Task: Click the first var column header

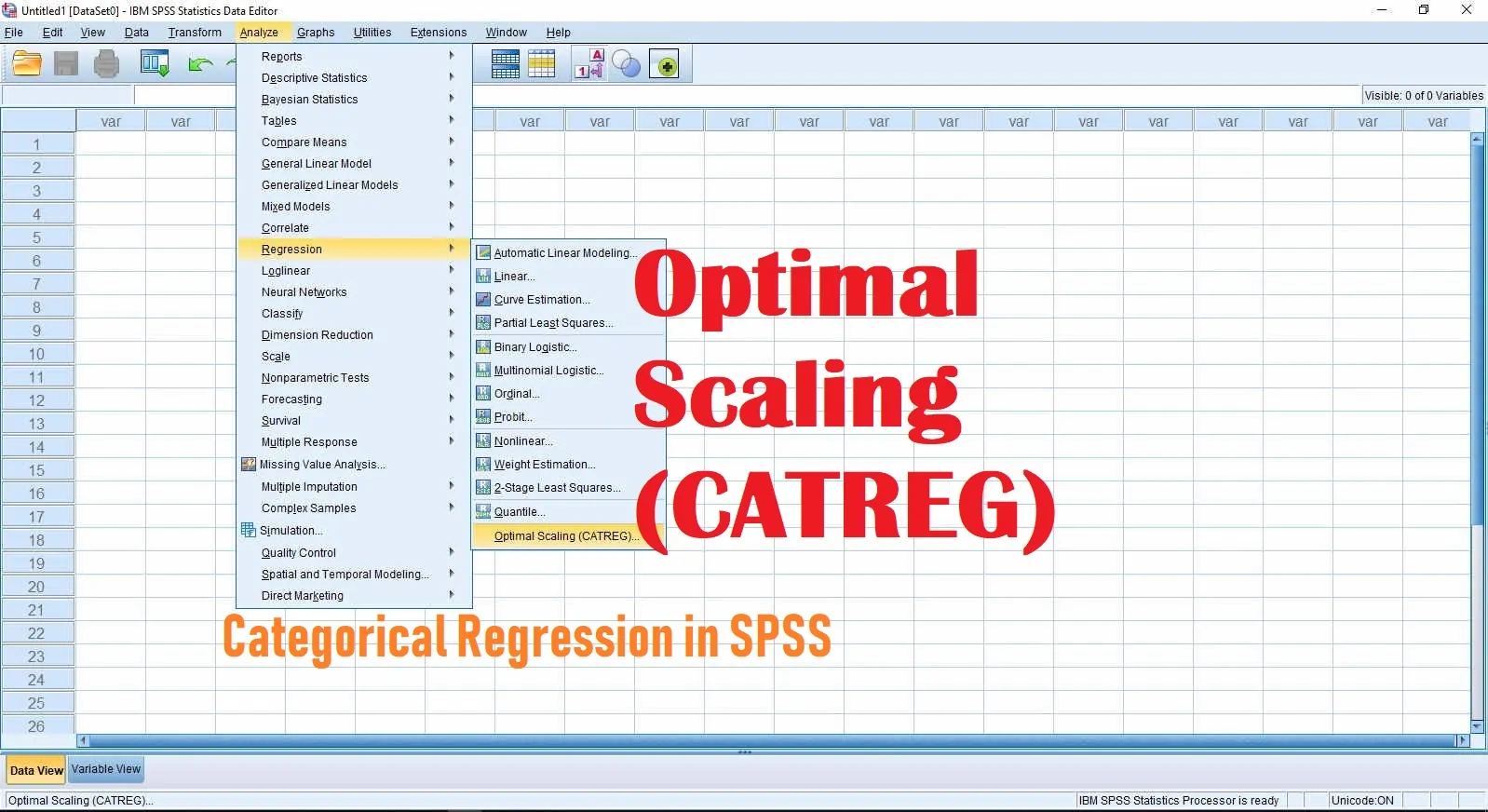Action: pyautogui.click(x=111, y=121)
